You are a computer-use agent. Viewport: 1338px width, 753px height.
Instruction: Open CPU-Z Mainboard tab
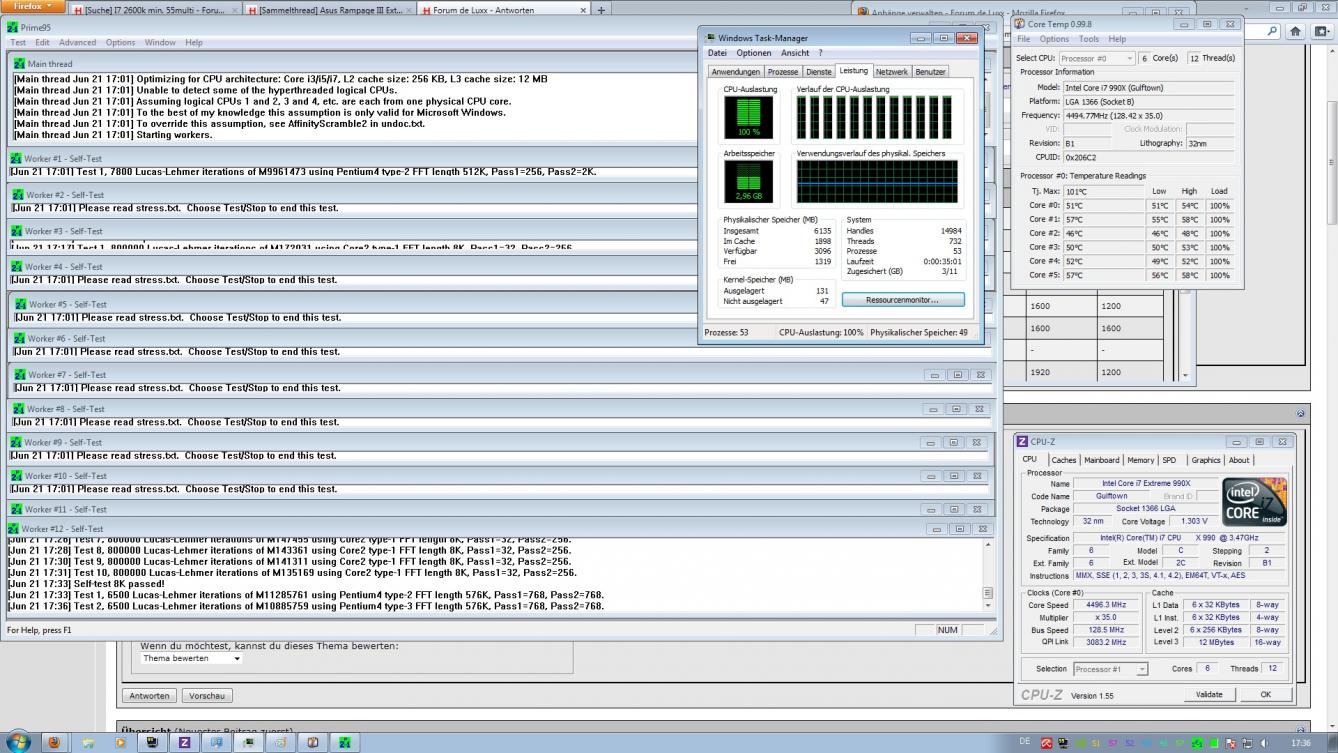pos(1102,460)
